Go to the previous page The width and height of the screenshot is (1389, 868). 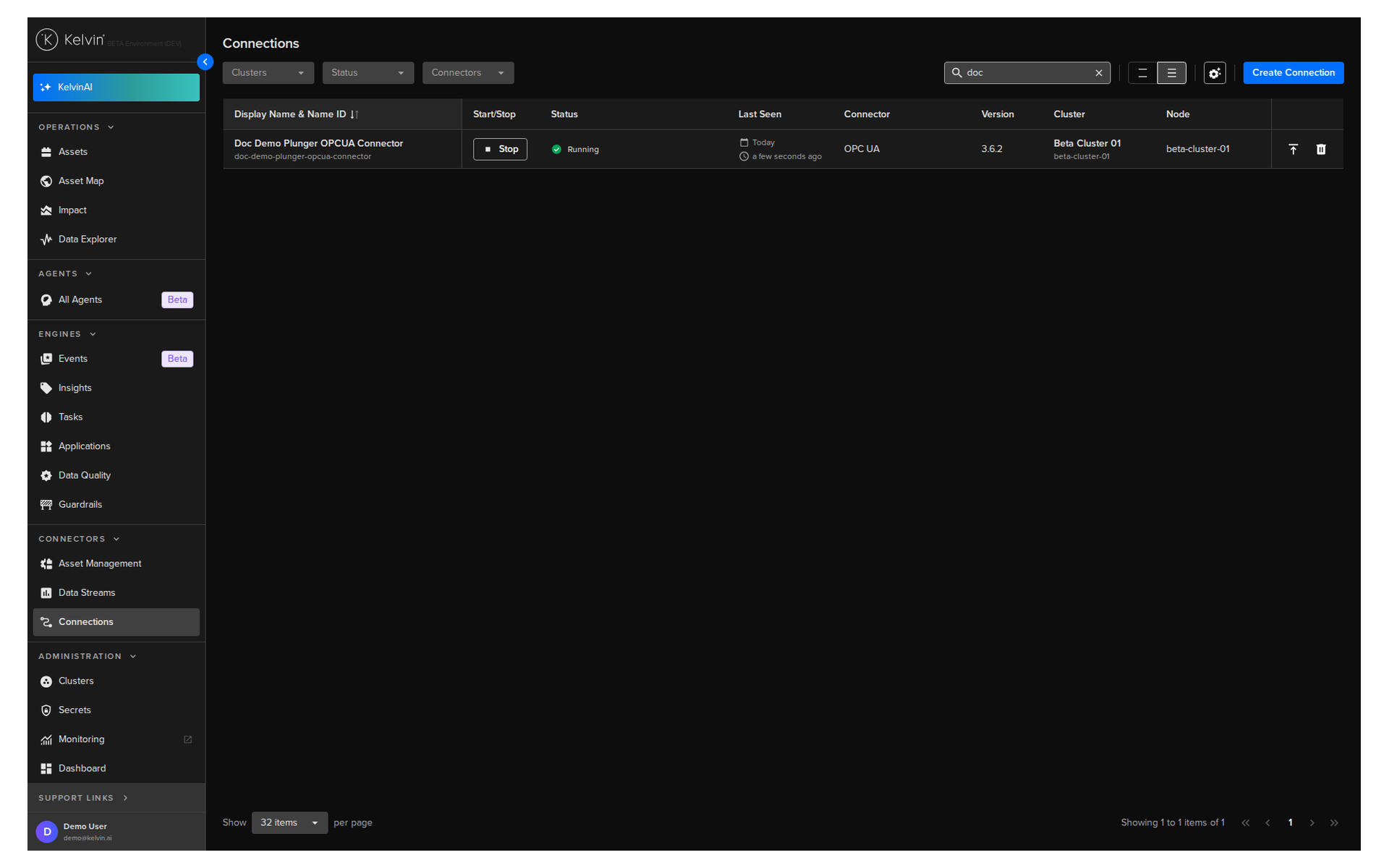[1267, 823]
